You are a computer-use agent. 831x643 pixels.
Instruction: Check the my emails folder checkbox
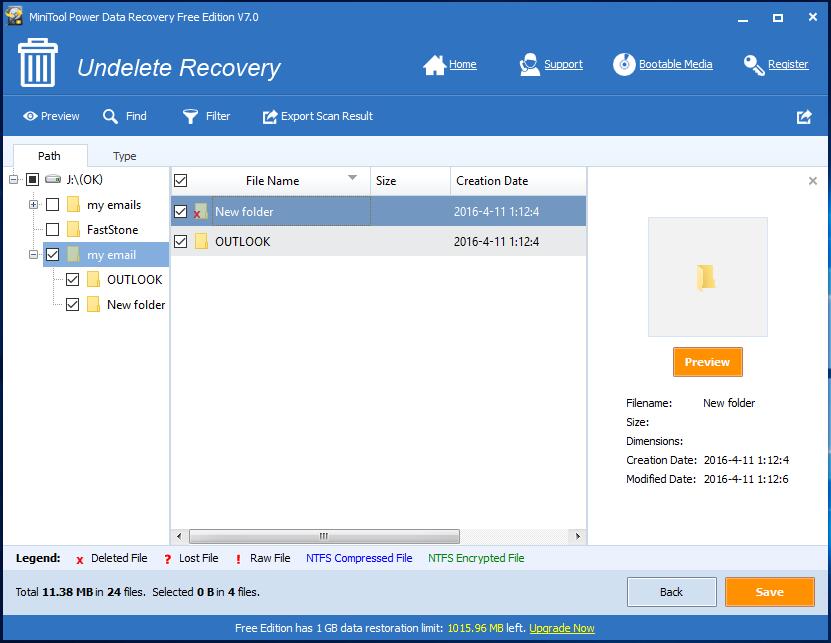click(x=52, y=205)
